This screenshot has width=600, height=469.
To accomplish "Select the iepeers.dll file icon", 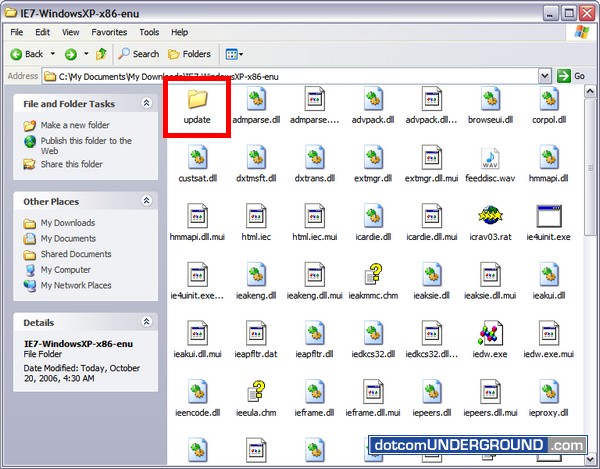I will click(x=432, y=392).
